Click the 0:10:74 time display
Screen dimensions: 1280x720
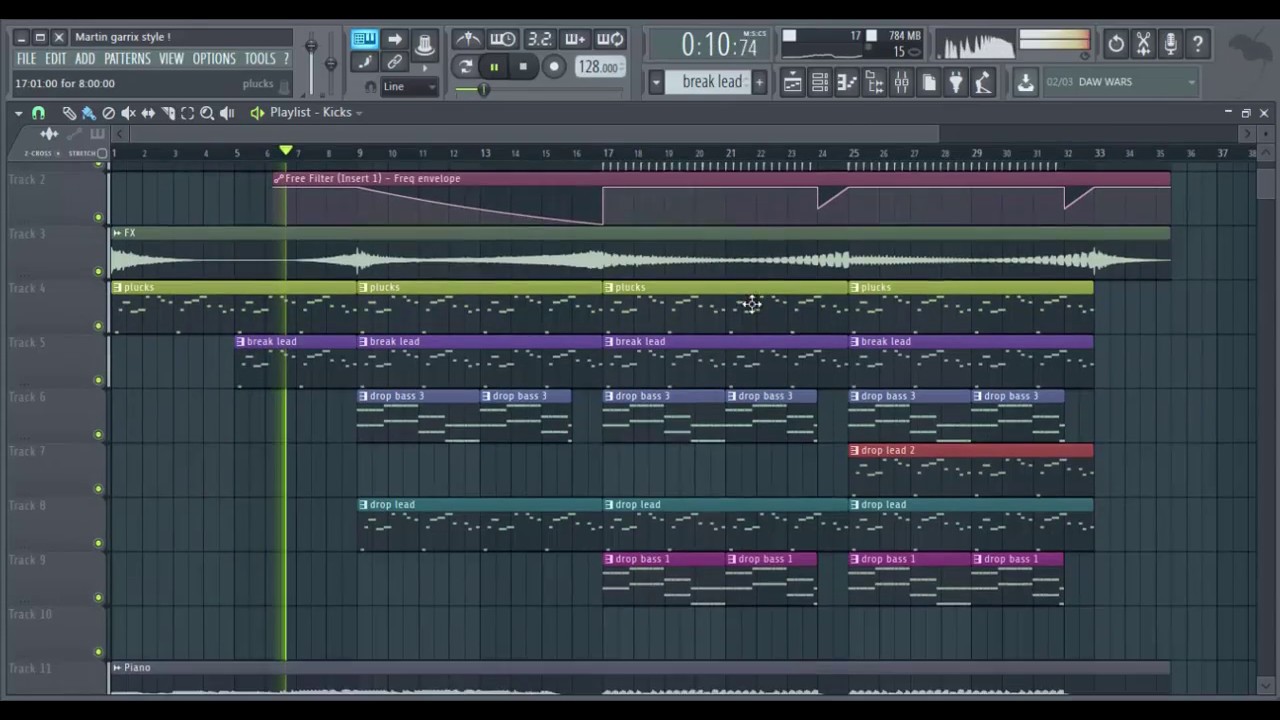click(x=719, y=45)
